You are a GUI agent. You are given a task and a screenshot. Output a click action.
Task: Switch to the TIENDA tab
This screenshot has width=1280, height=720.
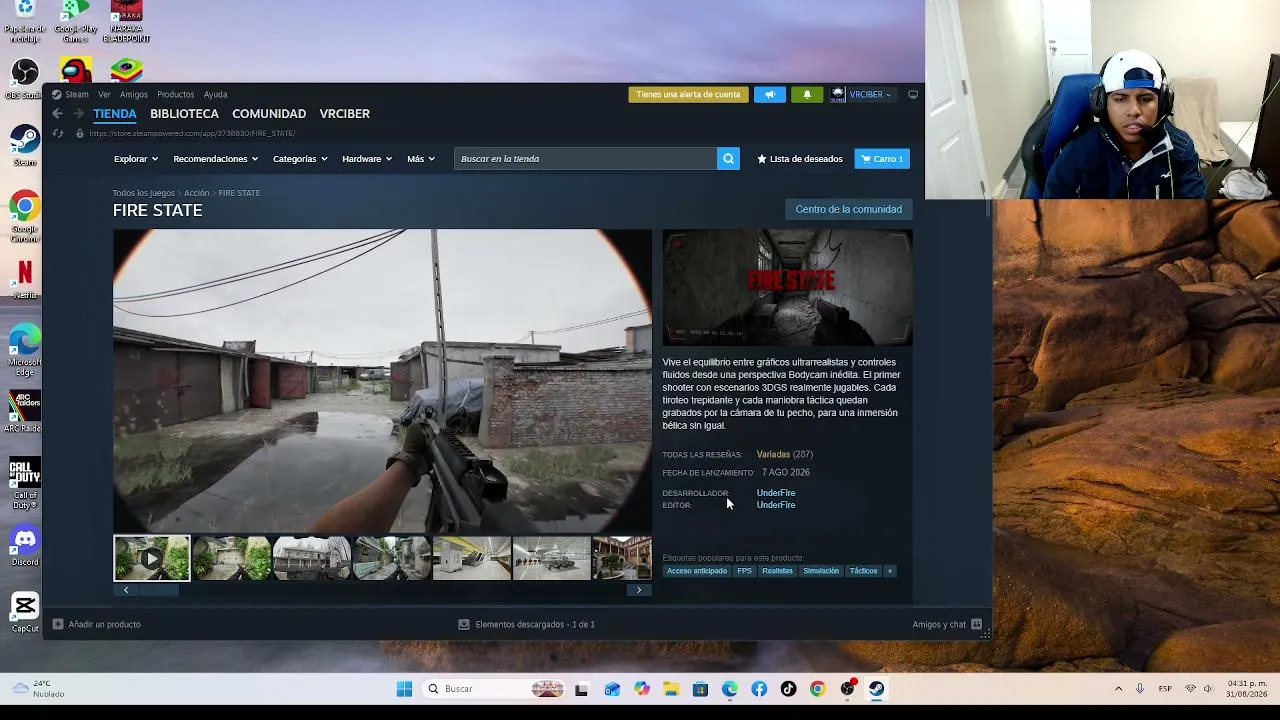point(115,114)
